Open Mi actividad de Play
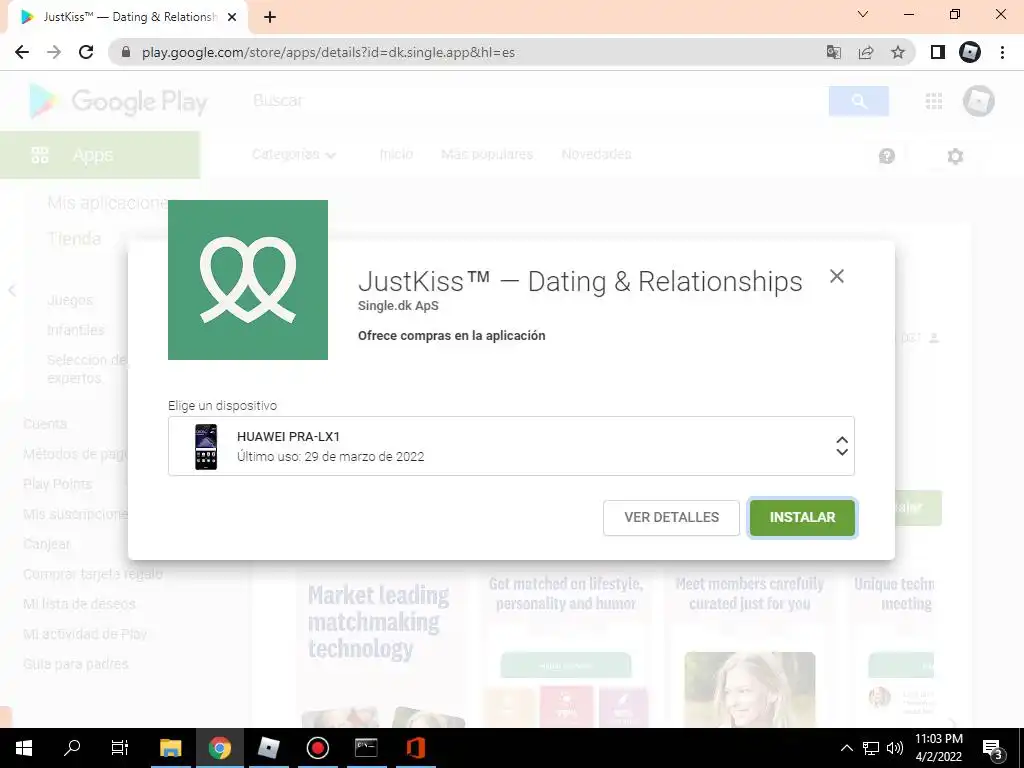Viewport: 1024px width, 768px height. pos(85,633)
